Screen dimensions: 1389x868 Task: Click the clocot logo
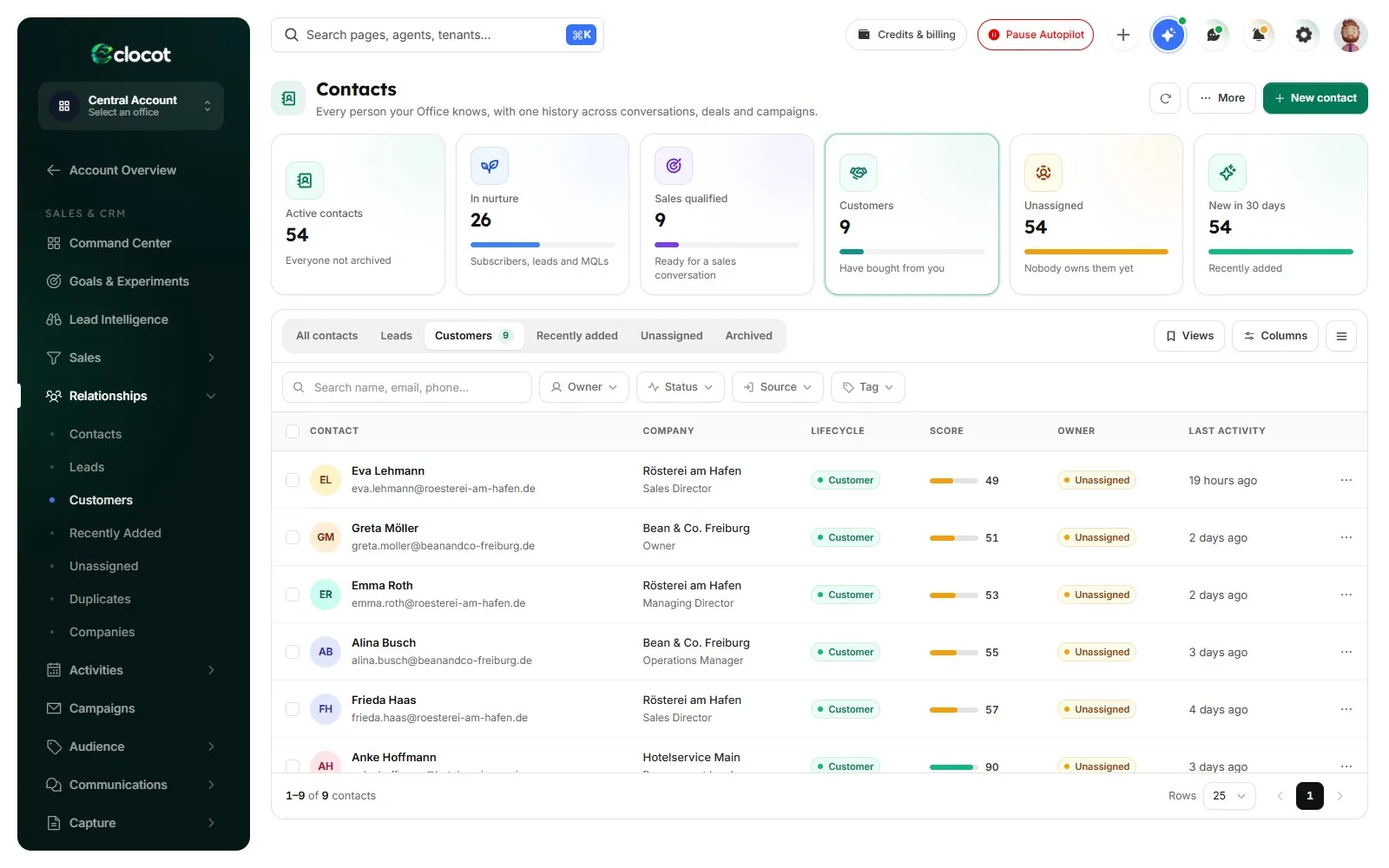click(x=131, y=54)
